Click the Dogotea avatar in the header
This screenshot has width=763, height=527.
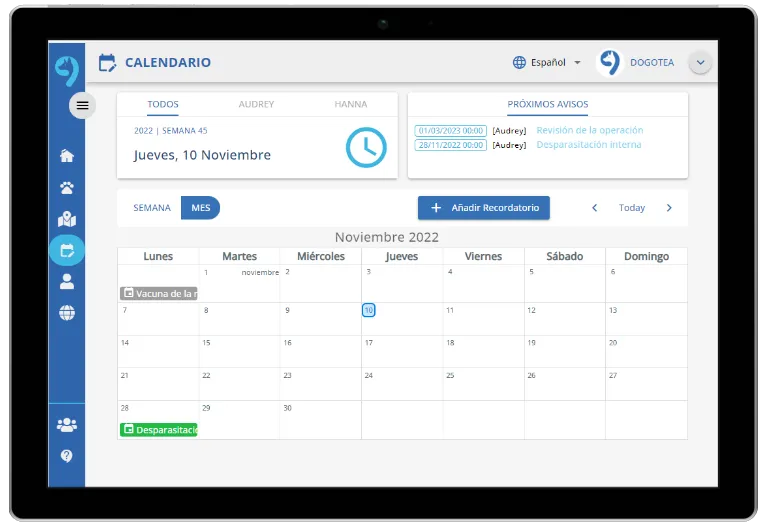click(x=610, y=63)
